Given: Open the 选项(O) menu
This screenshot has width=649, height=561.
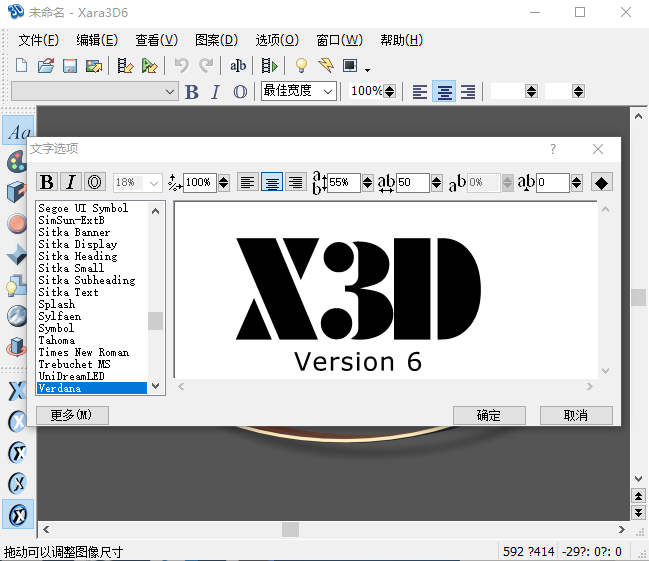Looking at the screenshot, I should pos(277,40).
